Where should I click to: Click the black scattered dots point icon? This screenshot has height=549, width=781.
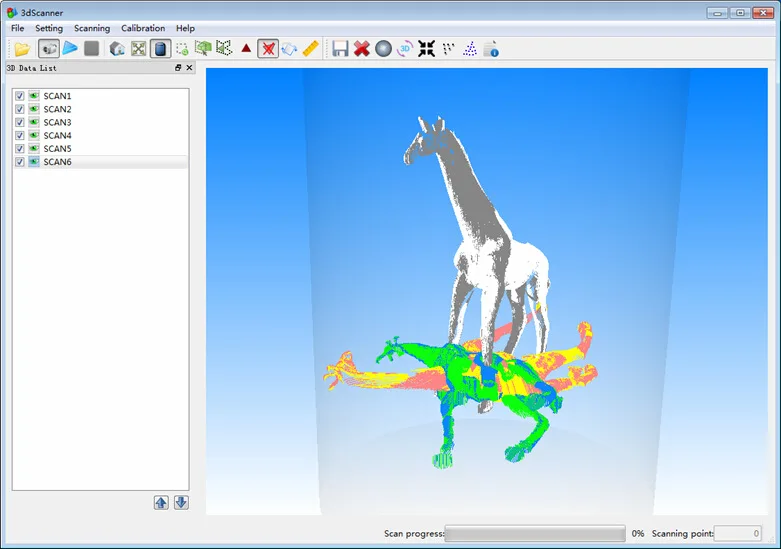(448, 49)
